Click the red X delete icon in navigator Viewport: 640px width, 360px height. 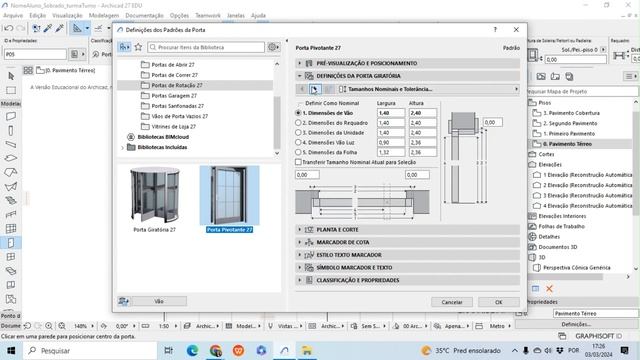pyautogui.click(x=549, y=289)
